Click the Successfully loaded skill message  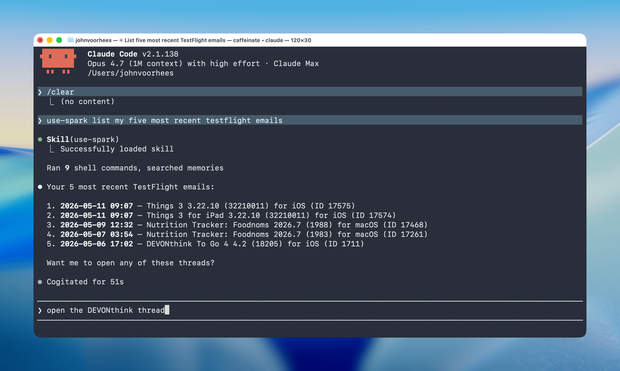point(117,149)
